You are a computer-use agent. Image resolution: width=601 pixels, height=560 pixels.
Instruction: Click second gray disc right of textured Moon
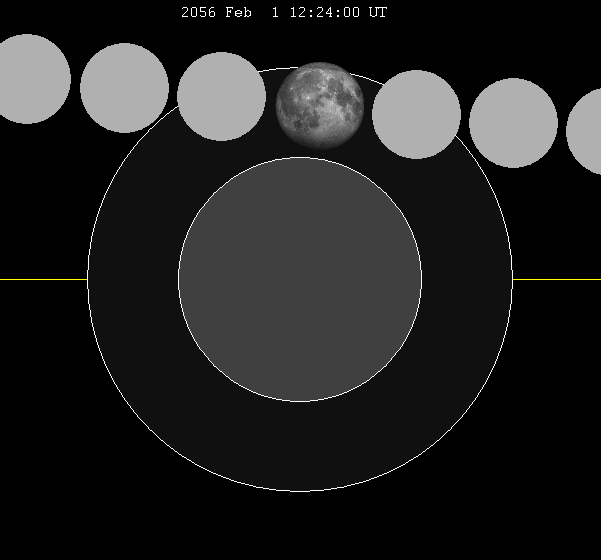tap(513, 123)
